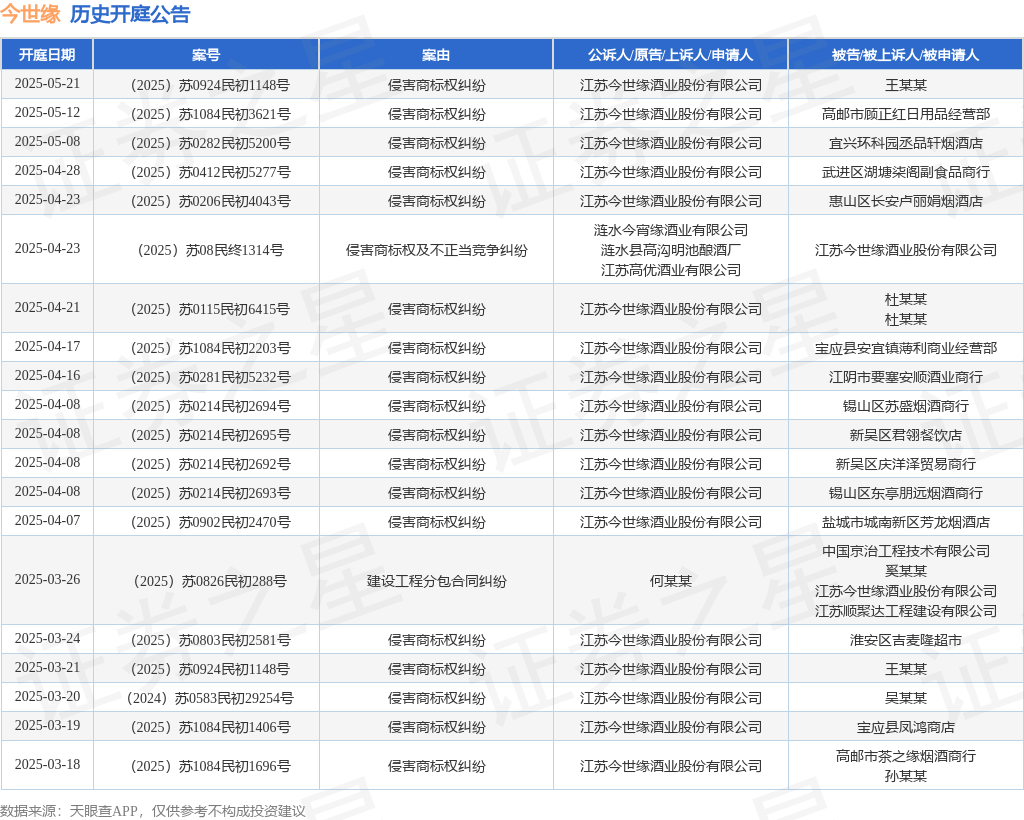The width and height of the screenshot is (1024, 820).
Task: Select case number 苏0412民初5277号
Action: [210, 172]
